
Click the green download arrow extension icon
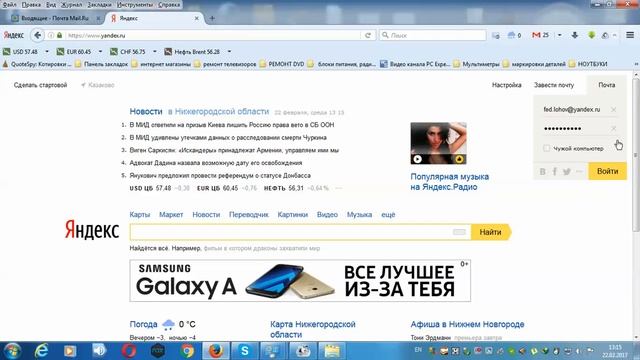click(x=591, y=35)
